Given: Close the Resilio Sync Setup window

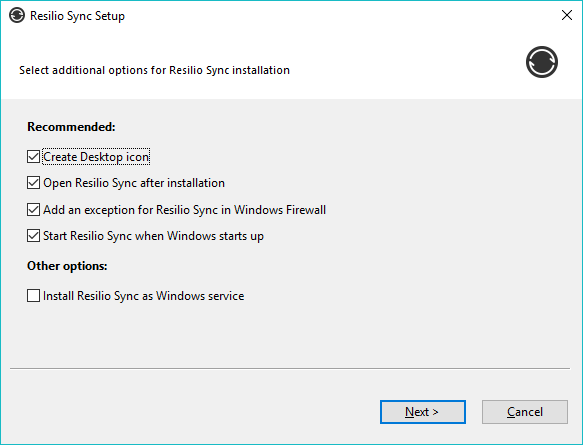Looking at the screenshot, I should 567,15.
